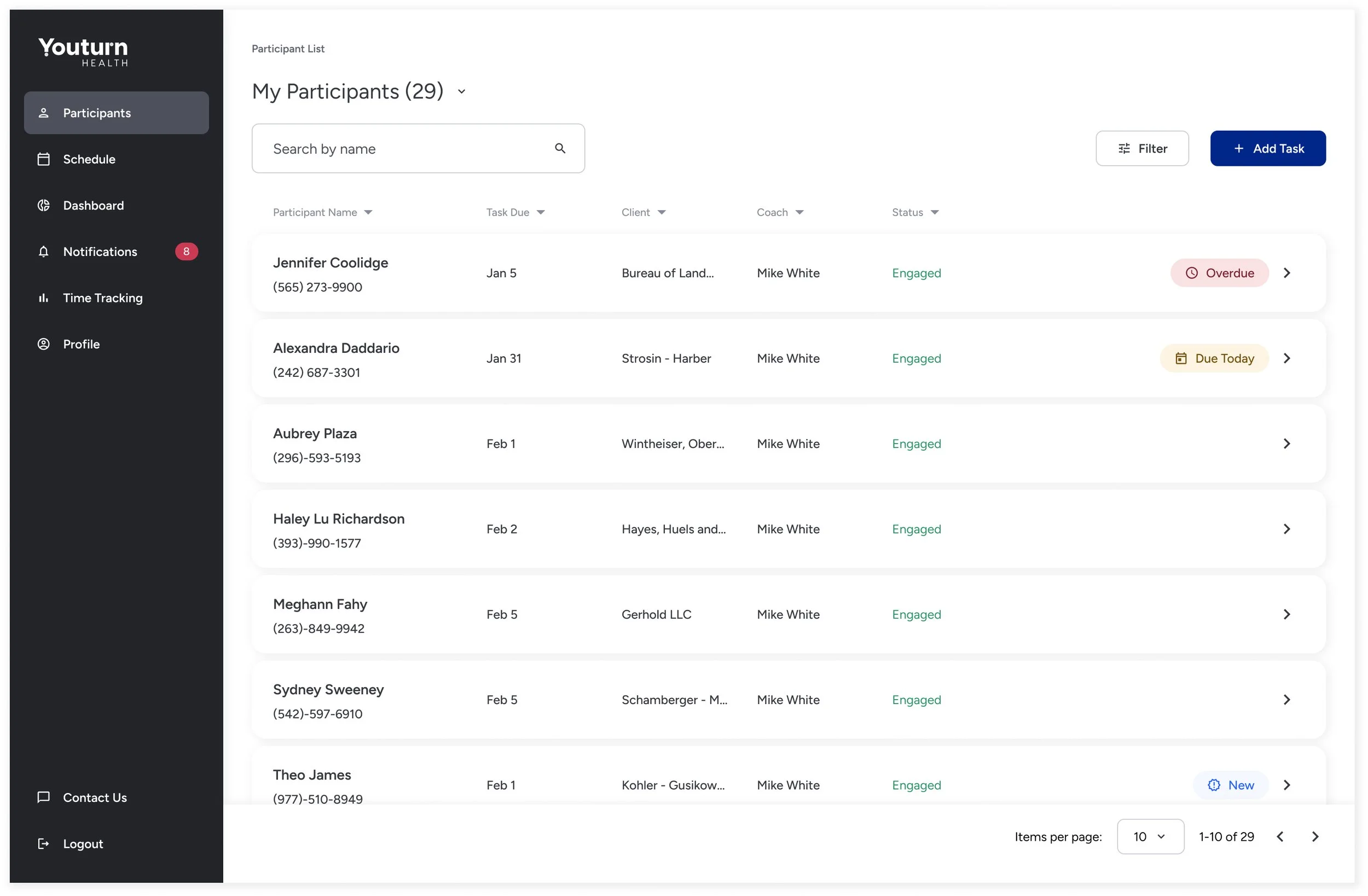This screenshot has height=896, width=1368.
Task: Click the search magnifier icon
Action: [x=560, y=148]
